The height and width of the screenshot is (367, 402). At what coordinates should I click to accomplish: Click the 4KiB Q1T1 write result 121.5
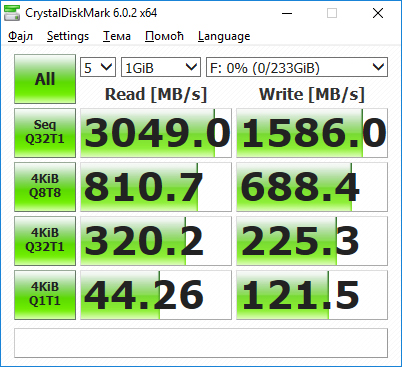point(312,295)
